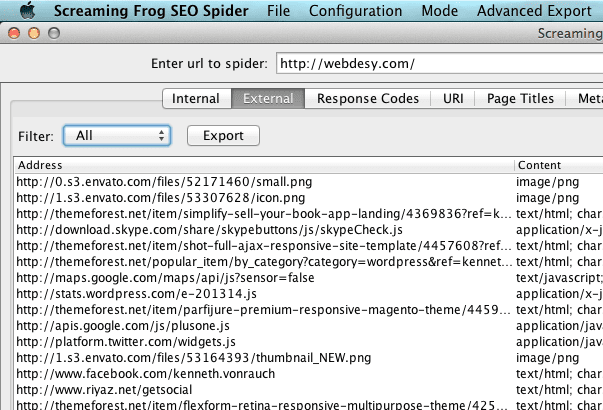This screenshot has width=603, height=410.
Task: Switch to the Page Titles tab
Action: [x=520, y=99]
